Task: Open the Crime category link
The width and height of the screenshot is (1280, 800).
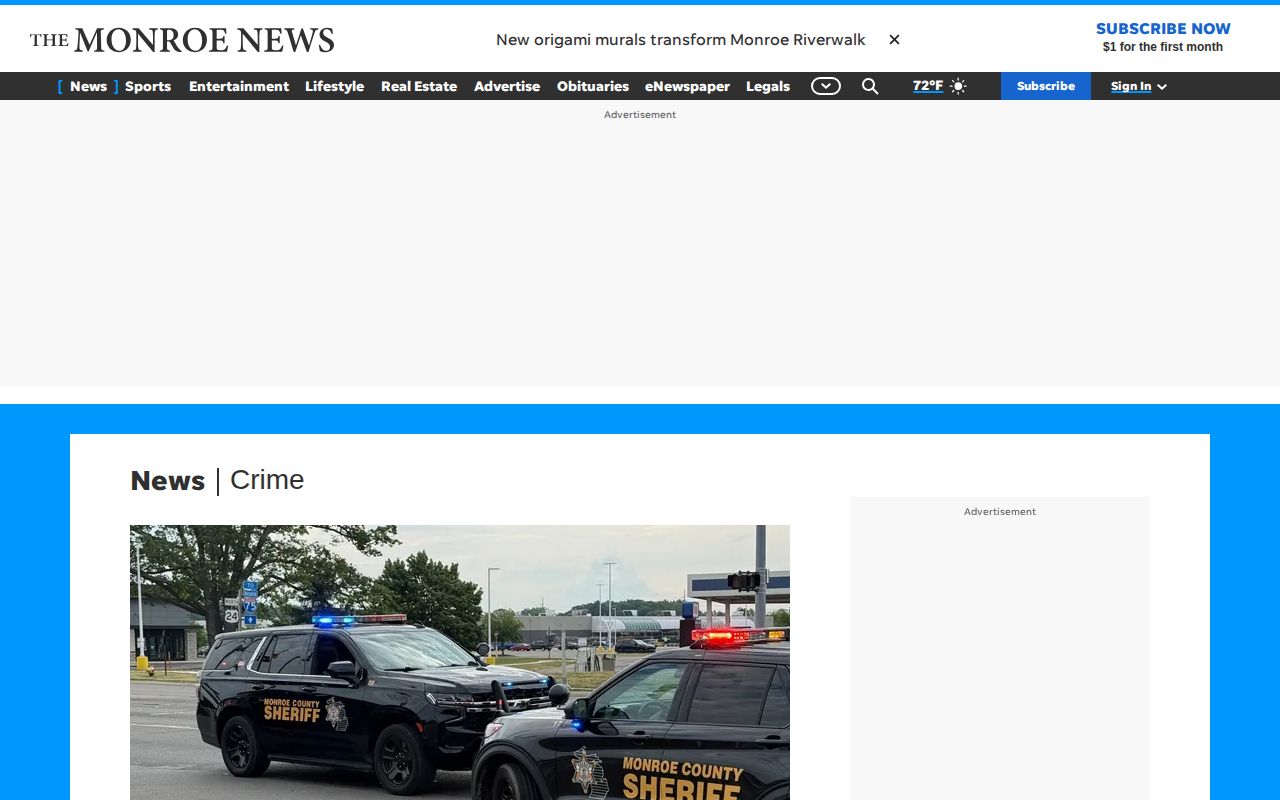Action: [267, 480]
